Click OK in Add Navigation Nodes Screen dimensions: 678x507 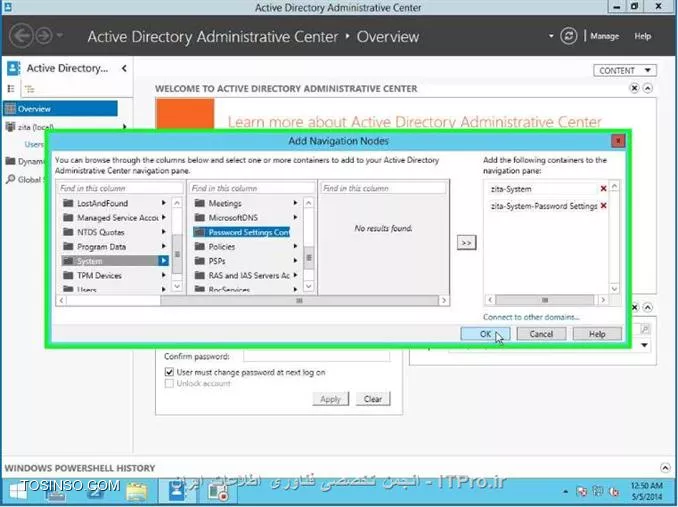[485, 334]
